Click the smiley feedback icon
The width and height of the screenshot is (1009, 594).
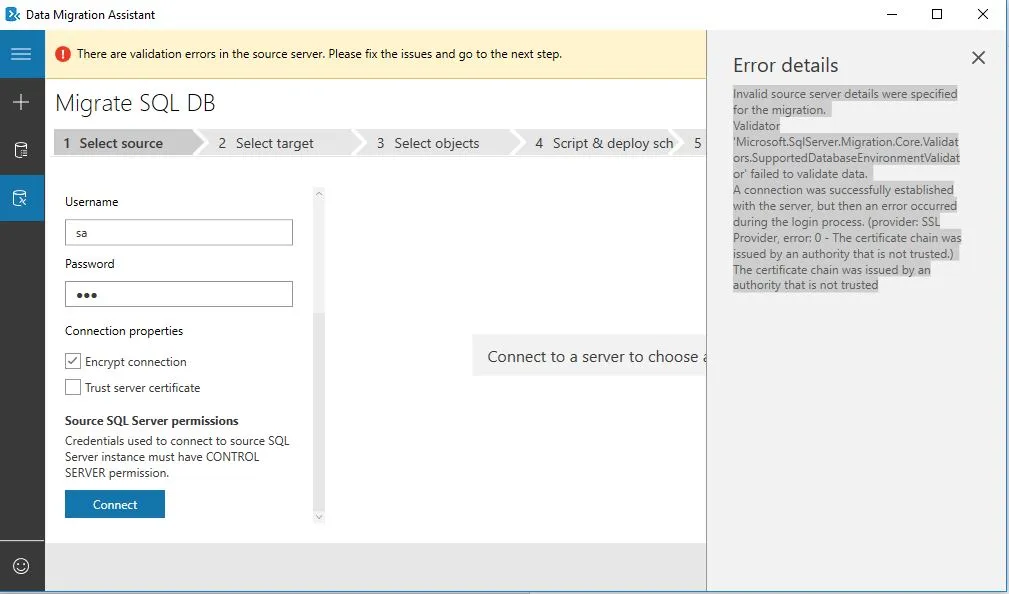click(x=21, y=566)
